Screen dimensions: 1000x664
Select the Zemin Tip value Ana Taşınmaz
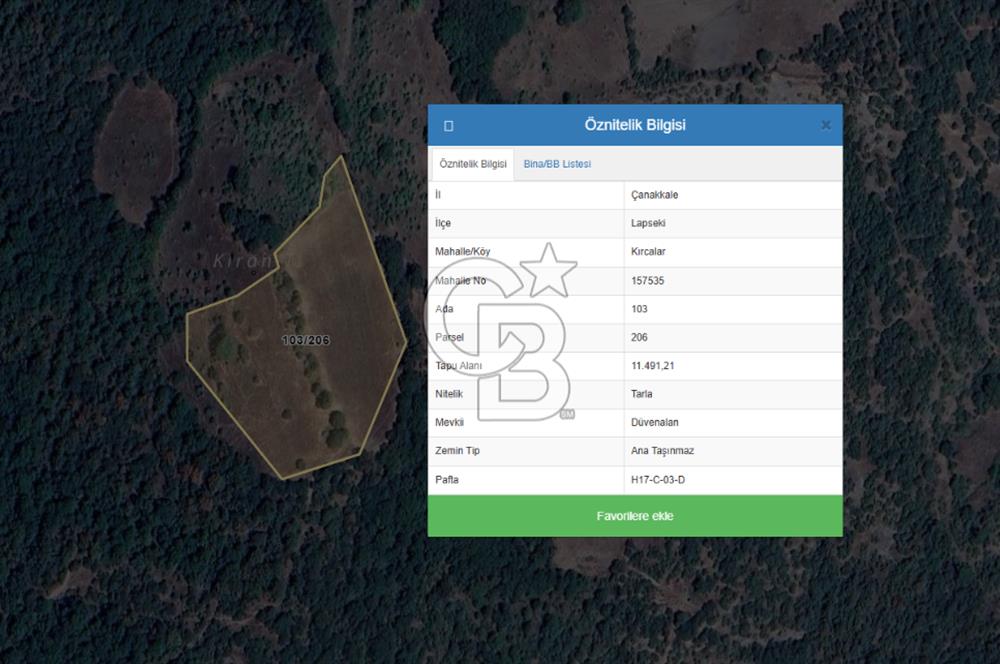point(662,450)
